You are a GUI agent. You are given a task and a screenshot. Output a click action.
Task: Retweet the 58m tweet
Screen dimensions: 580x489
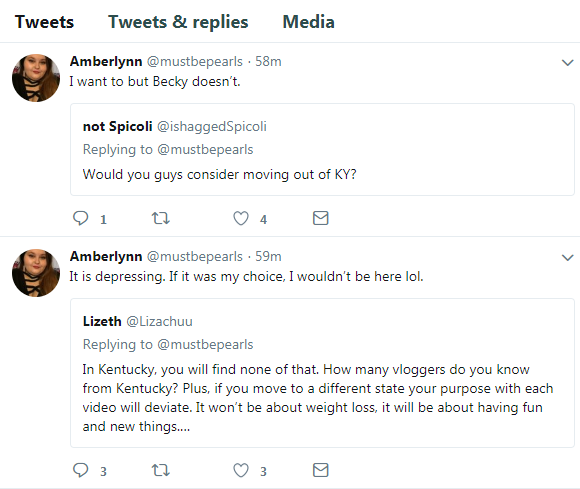point(161,218)
